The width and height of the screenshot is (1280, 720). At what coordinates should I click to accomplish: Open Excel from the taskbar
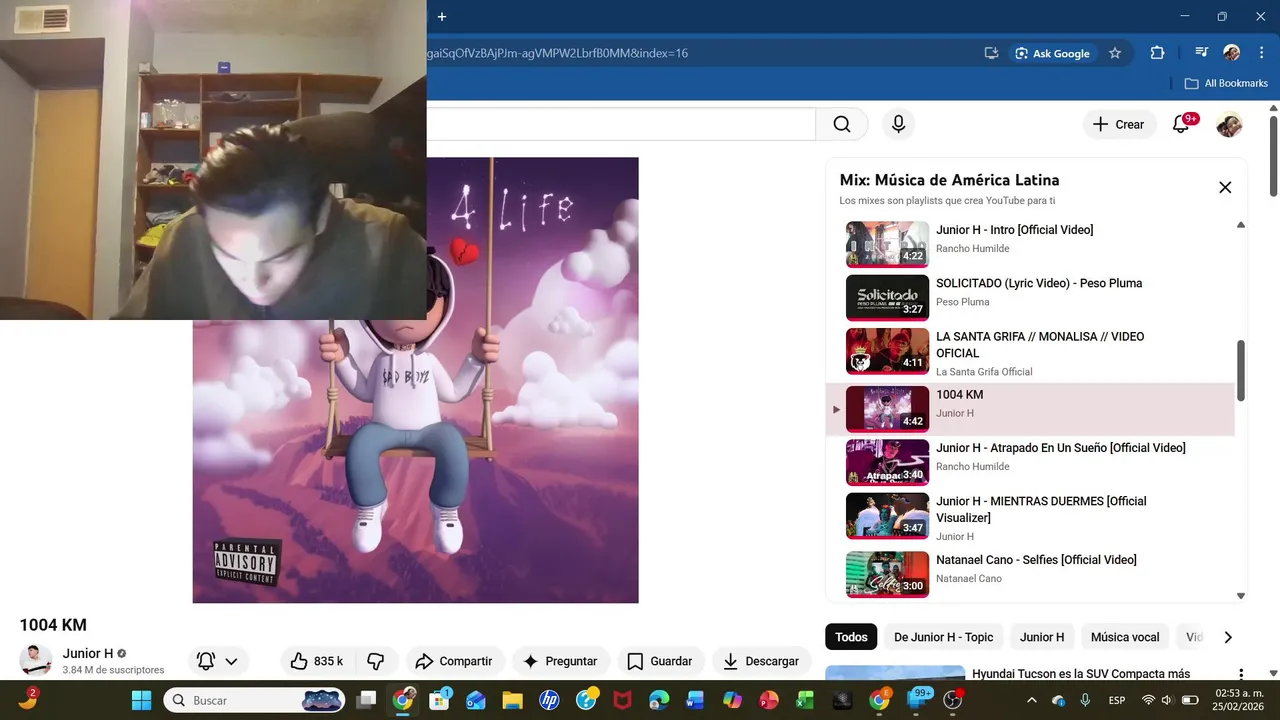805,700
